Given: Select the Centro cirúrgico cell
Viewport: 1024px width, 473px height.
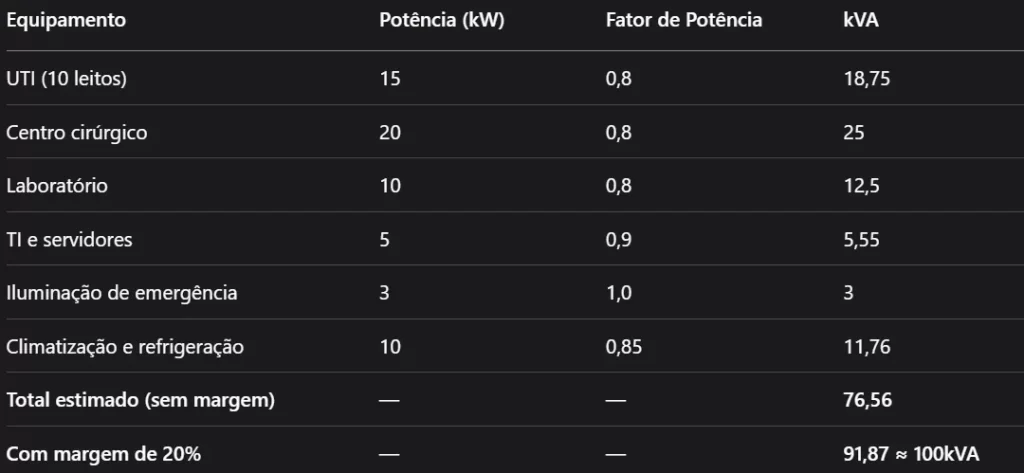Looking at the screenshot, I should click(77, 133).
